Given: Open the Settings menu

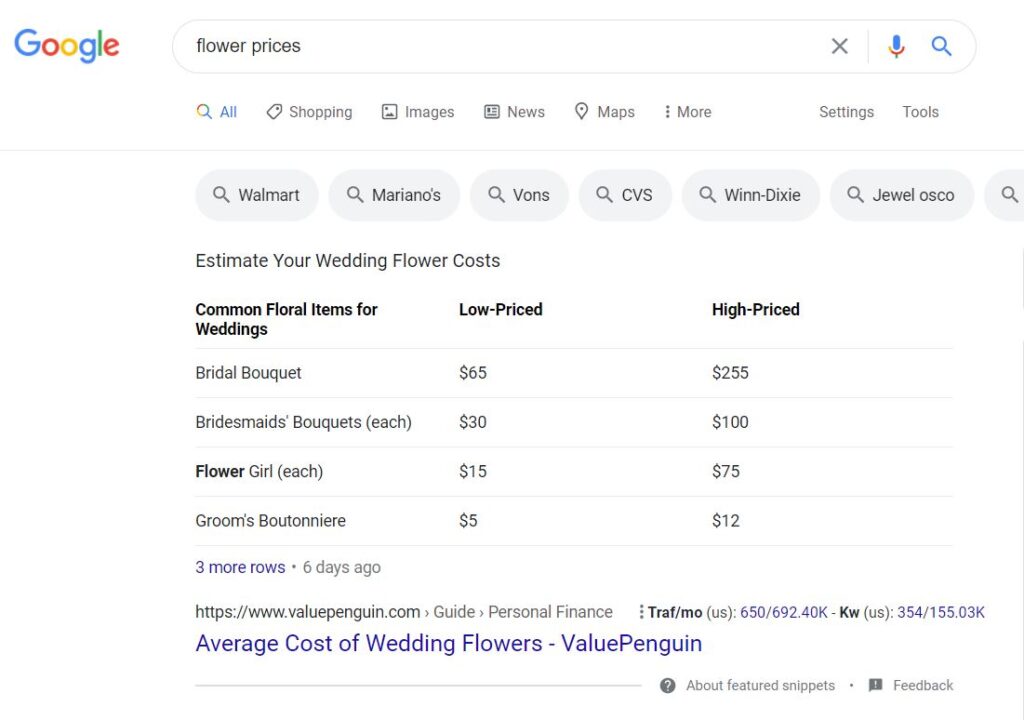Looking at the screenshot, I should [846, 112].
